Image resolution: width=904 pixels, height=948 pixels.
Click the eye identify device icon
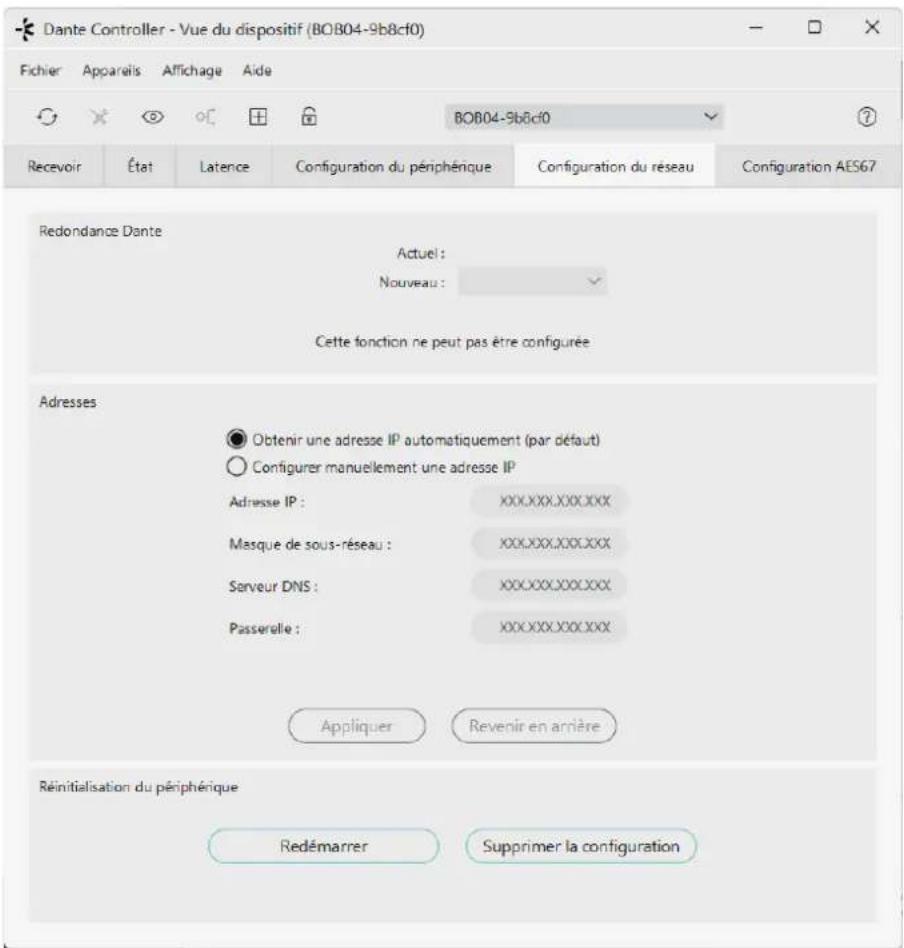[152, 117]
